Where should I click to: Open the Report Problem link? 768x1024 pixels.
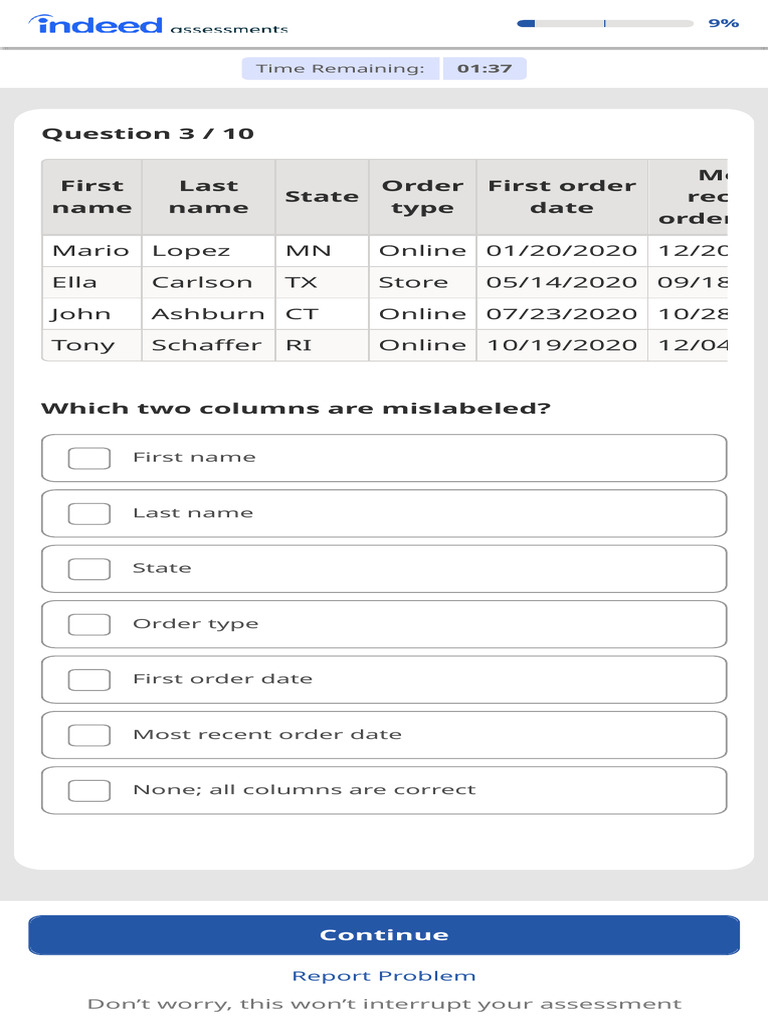(383, 976)
